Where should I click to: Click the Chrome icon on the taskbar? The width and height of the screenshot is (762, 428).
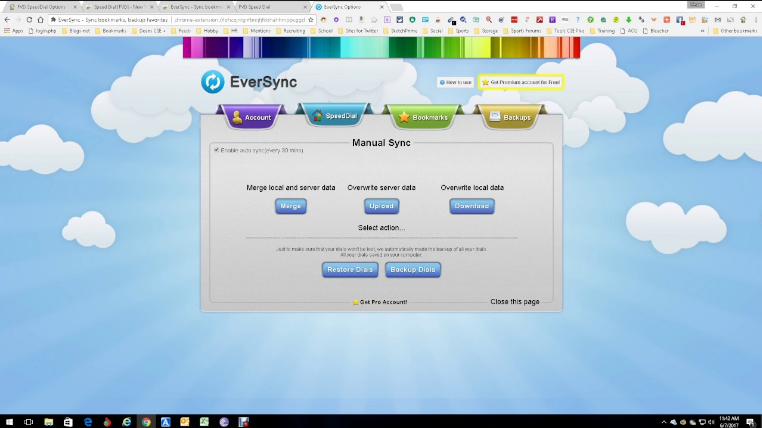pyautogui.click(x=146, y=422)
